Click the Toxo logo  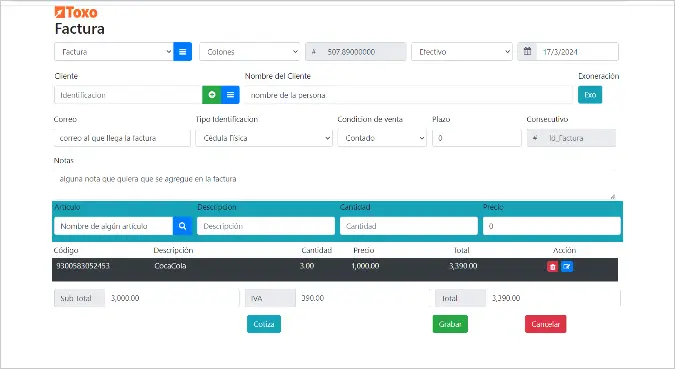click(x=76, y=12)
